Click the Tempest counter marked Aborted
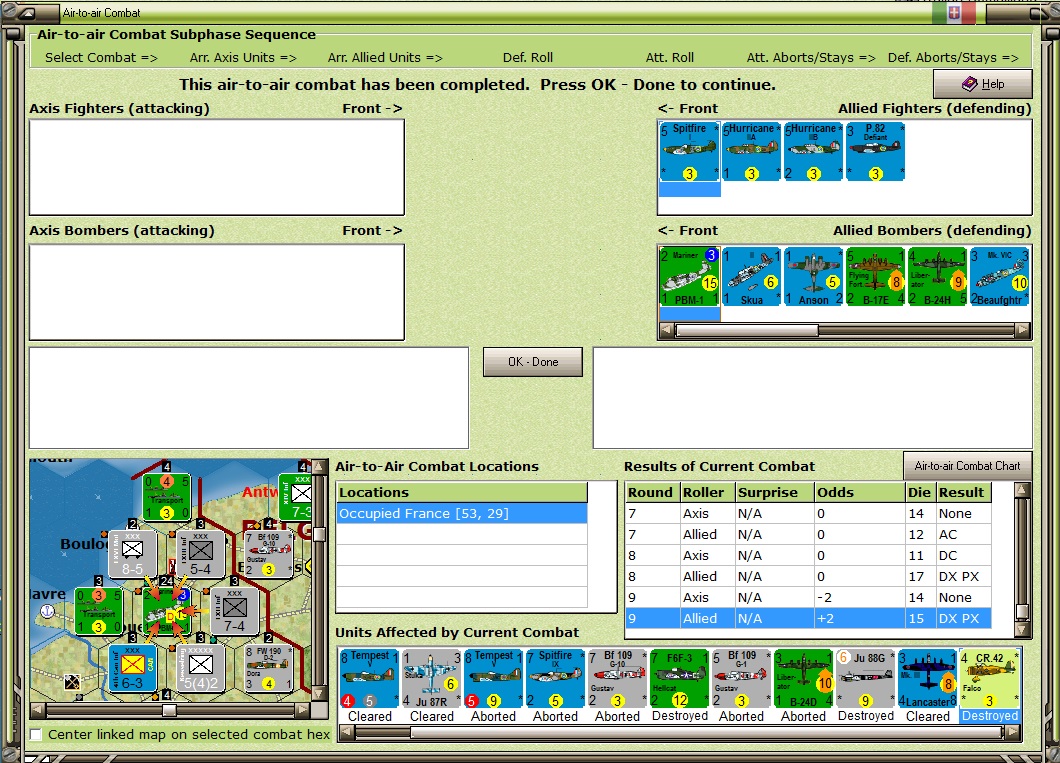This screenshot has height=763, width=1060. tap(493, 679)
